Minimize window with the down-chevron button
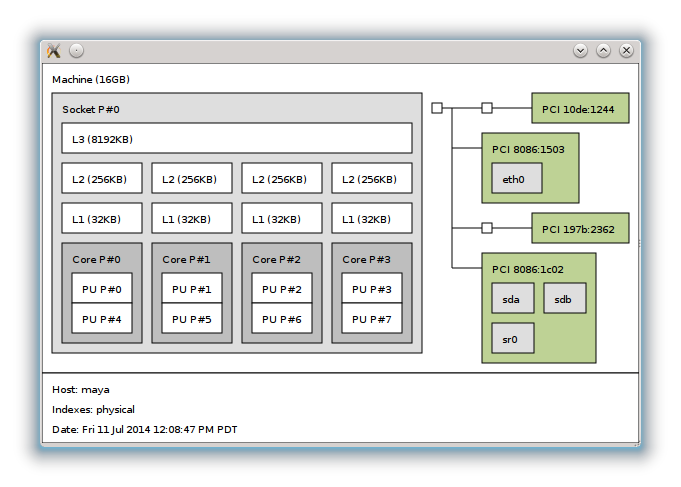The width and height of the screenshot is (681, 487). coord(580,50)
